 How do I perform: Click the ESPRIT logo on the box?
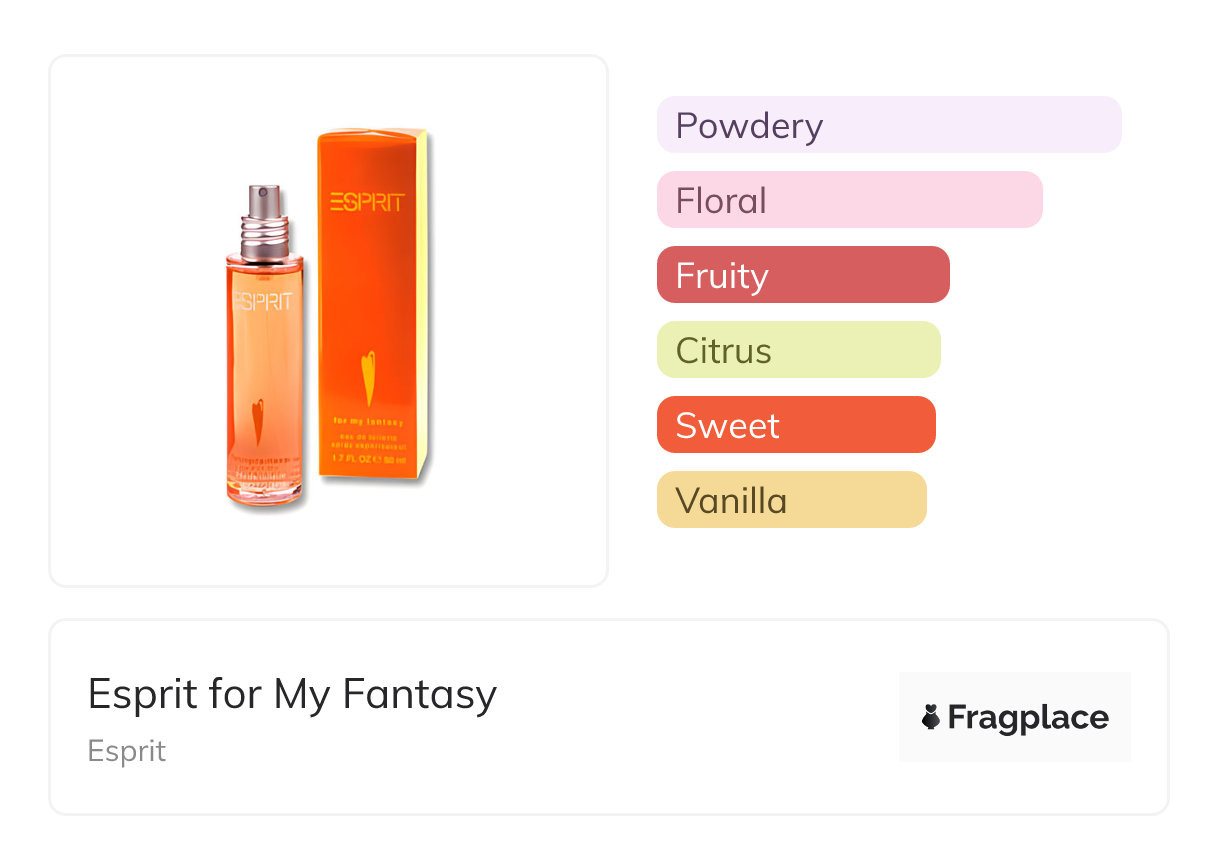pos(367,203)
